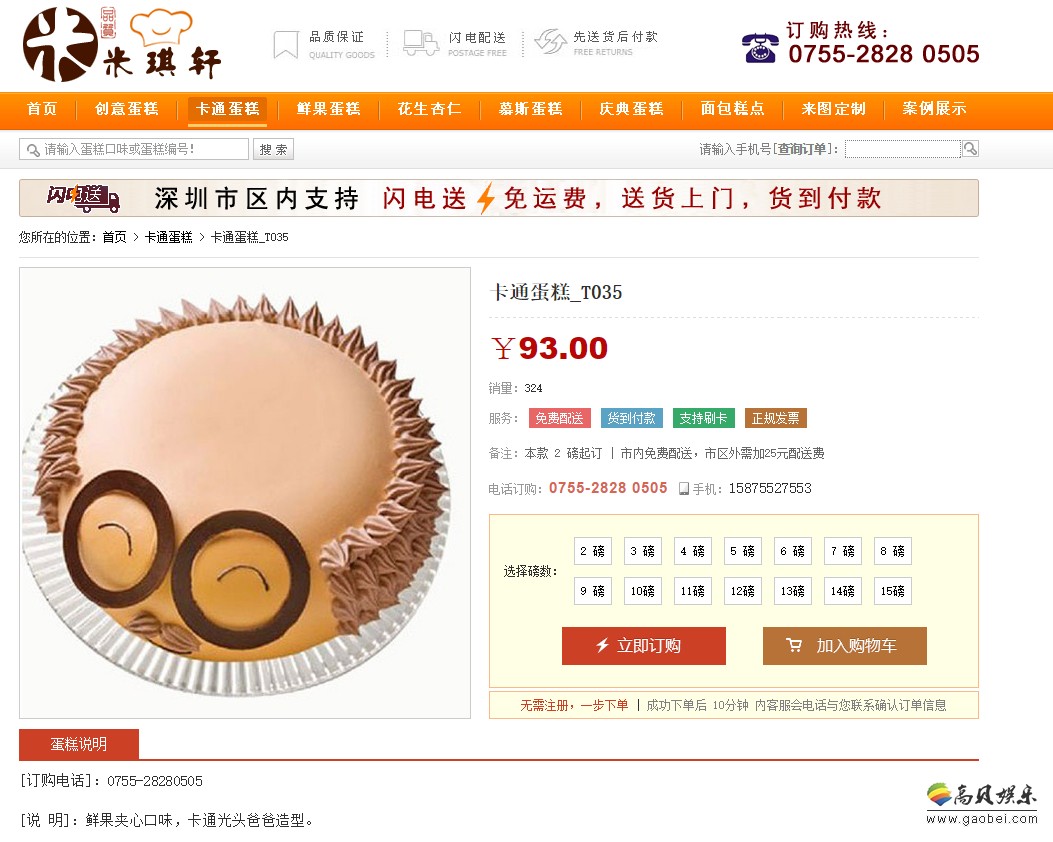Click the free returns arrows icon
This screenshot has height=842, width=1053.
pyautogui.click(x=551, y=42)
